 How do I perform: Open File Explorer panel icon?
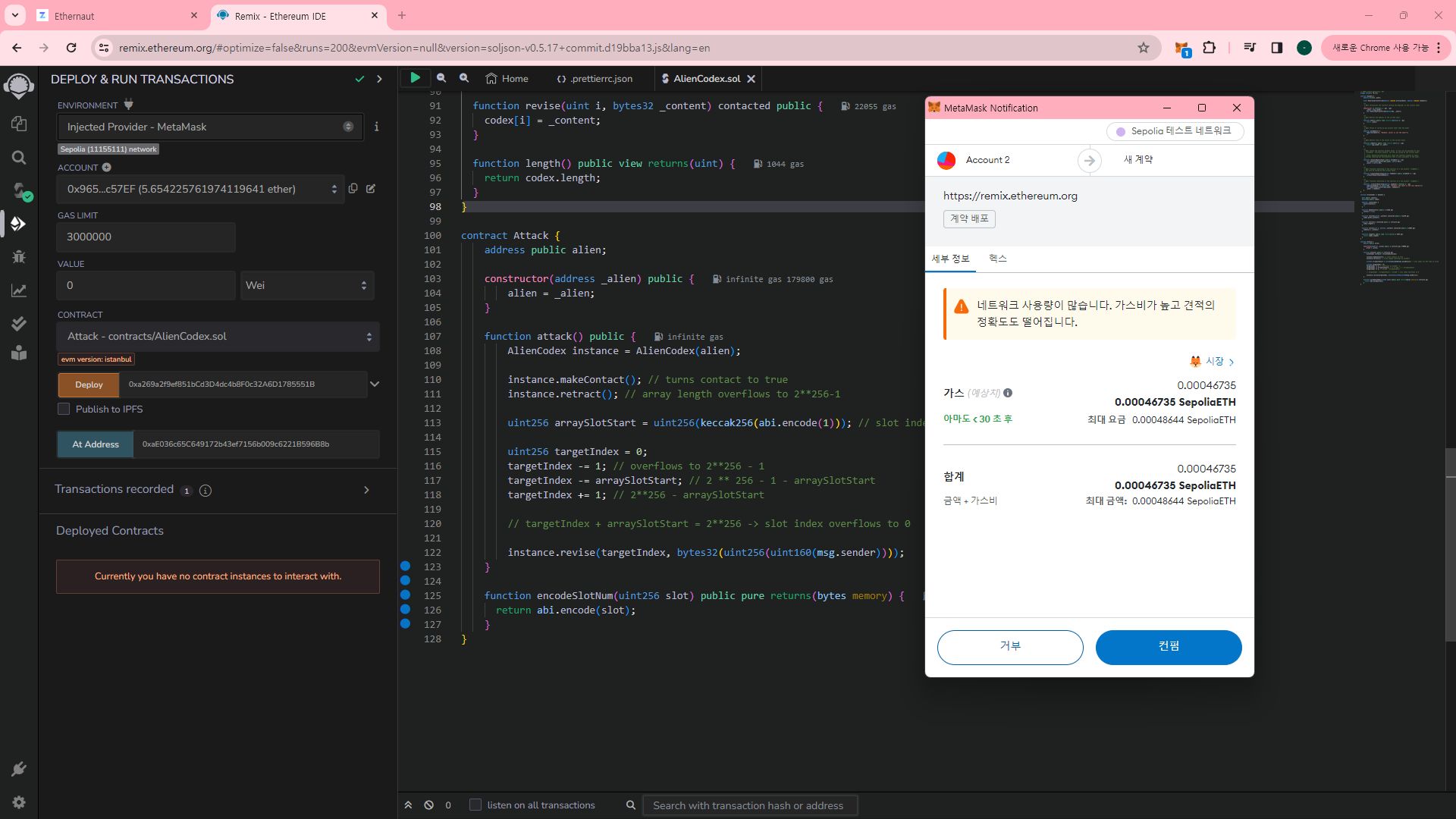pos(19,124)
